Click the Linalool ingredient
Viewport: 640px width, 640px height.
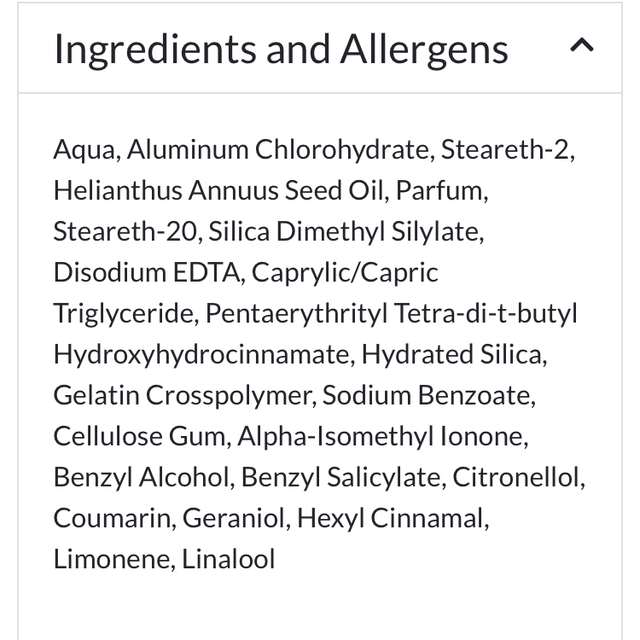point(228,559)
